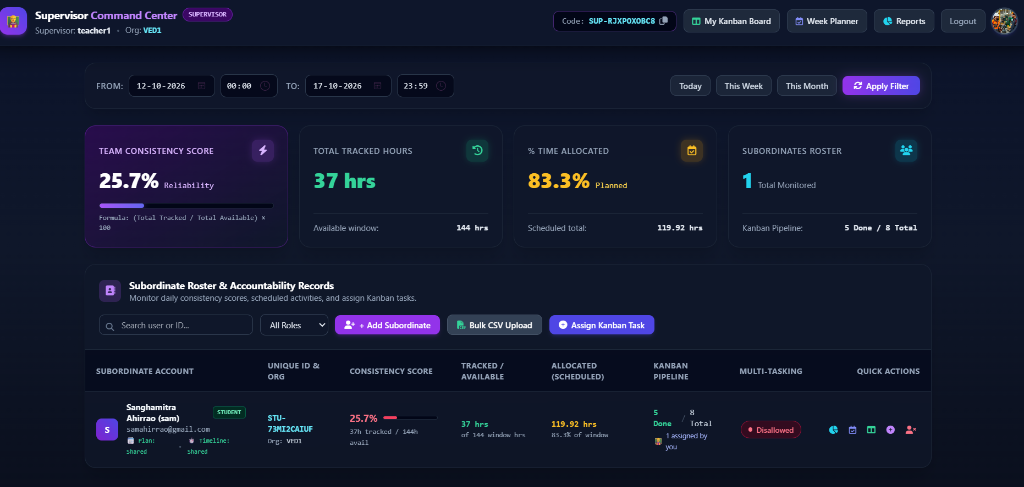This screenshot has height=487, width=1024.
Task: Open the user profile avatar
Action: pos(1004,21)
